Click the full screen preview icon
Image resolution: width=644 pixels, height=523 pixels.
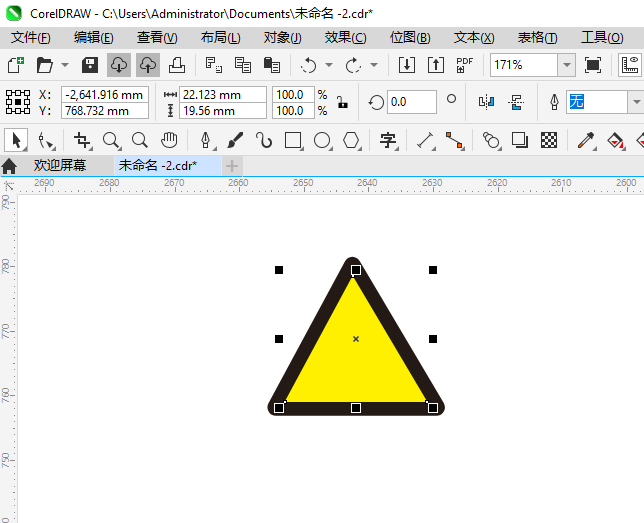click(x=593, y=65)
